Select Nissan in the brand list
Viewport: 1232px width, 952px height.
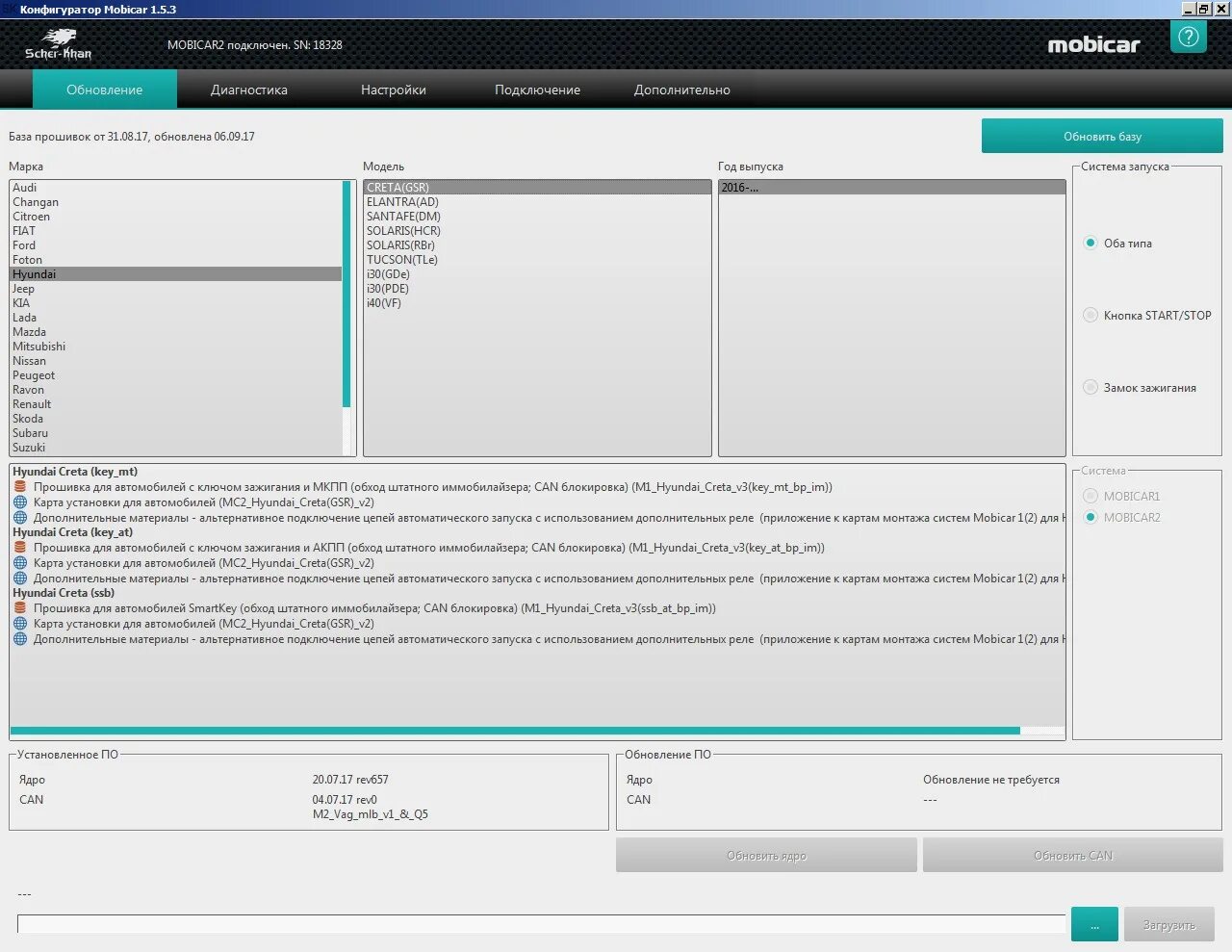click(176, 361)
